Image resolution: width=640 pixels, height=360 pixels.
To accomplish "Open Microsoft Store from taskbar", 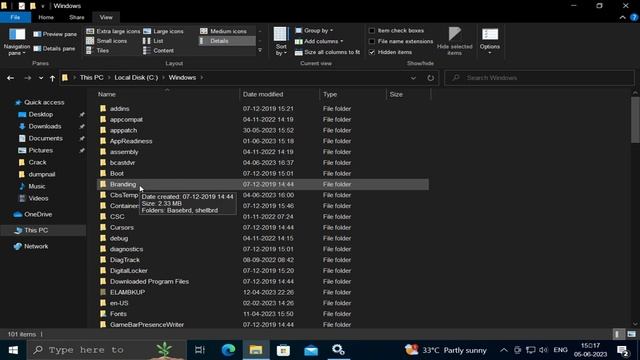I will pos(283,350).
